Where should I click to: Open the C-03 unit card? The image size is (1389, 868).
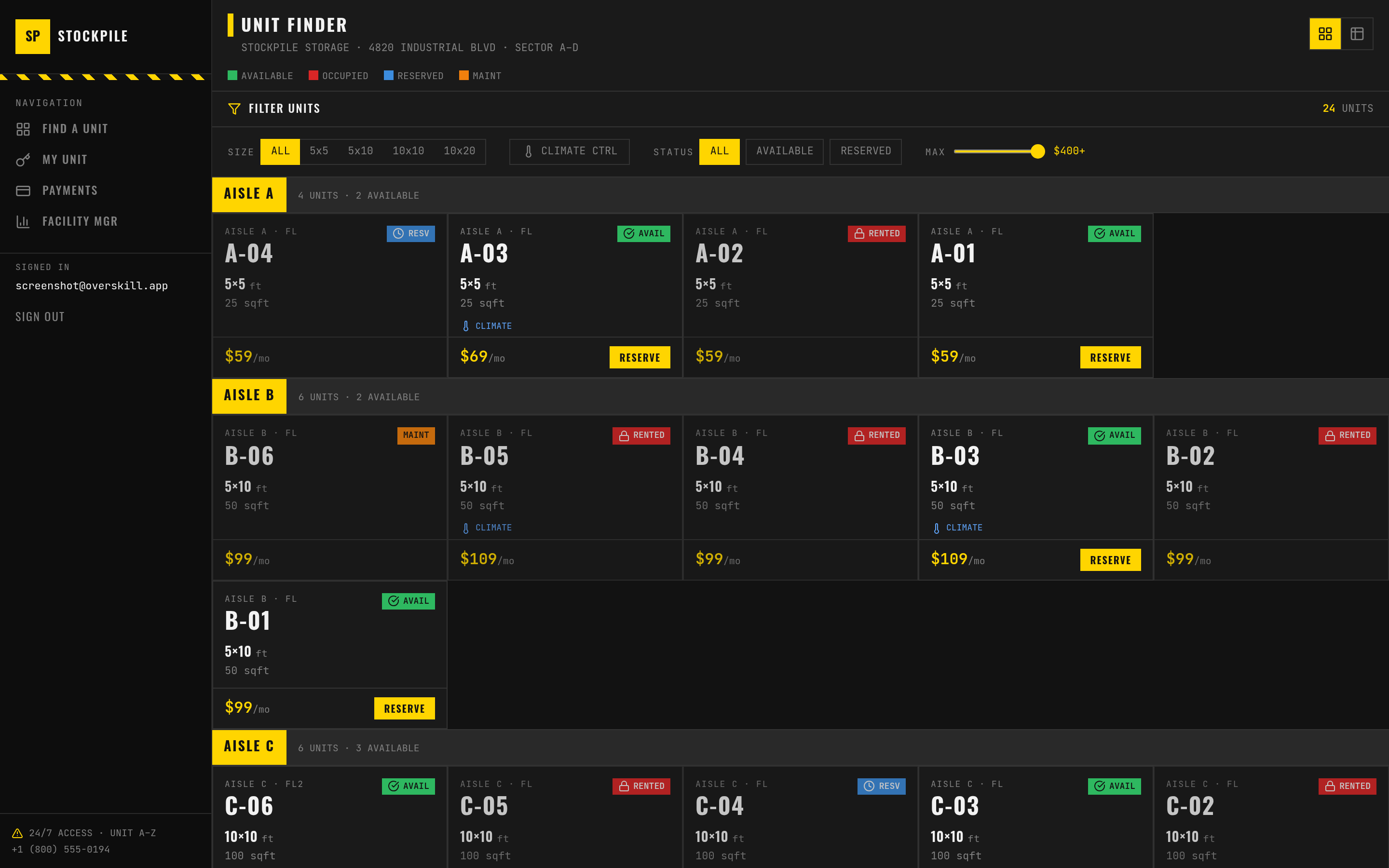(x=1035, y=817)
